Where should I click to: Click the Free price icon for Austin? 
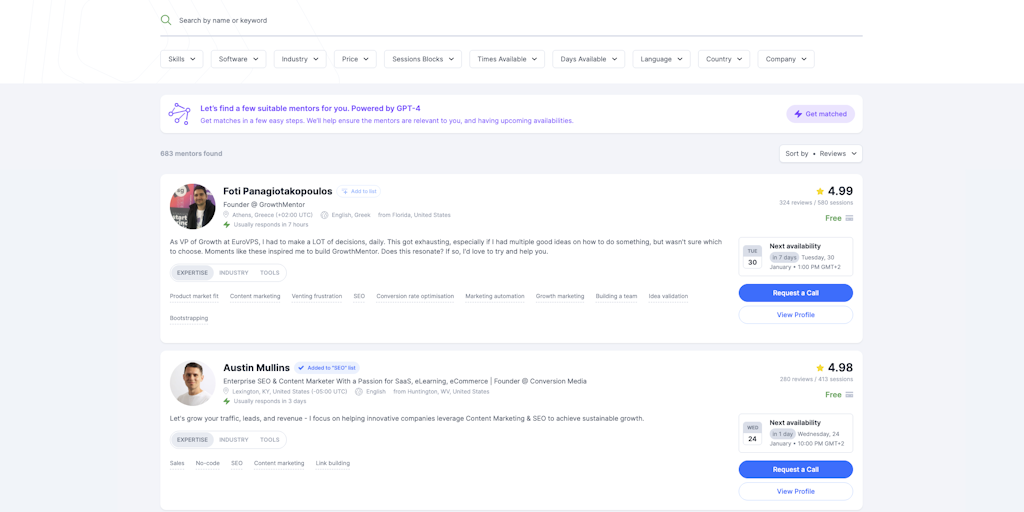tap(849, 395)
